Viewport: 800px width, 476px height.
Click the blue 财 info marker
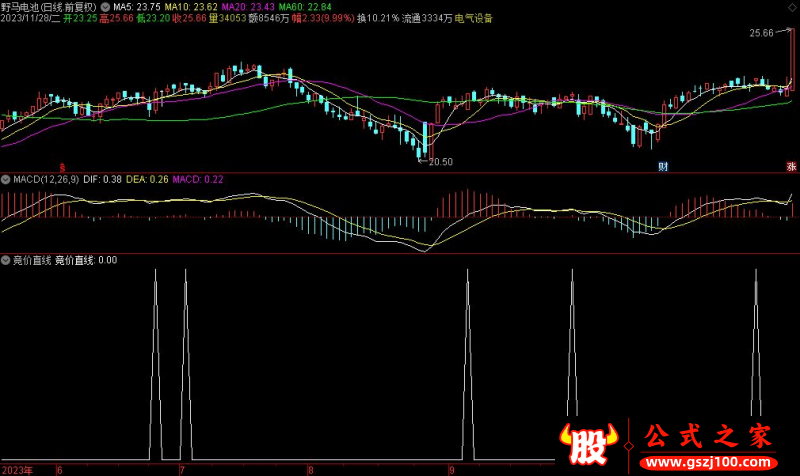(x=663, y=166)
